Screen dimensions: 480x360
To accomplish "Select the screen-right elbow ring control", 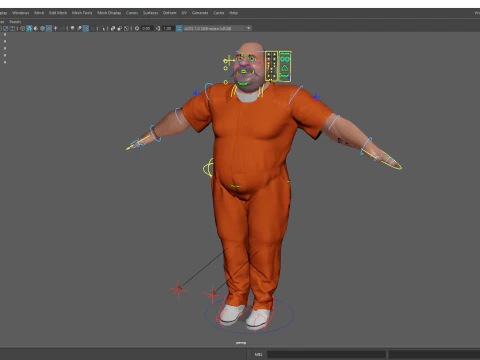I will (x=334, y=123).
